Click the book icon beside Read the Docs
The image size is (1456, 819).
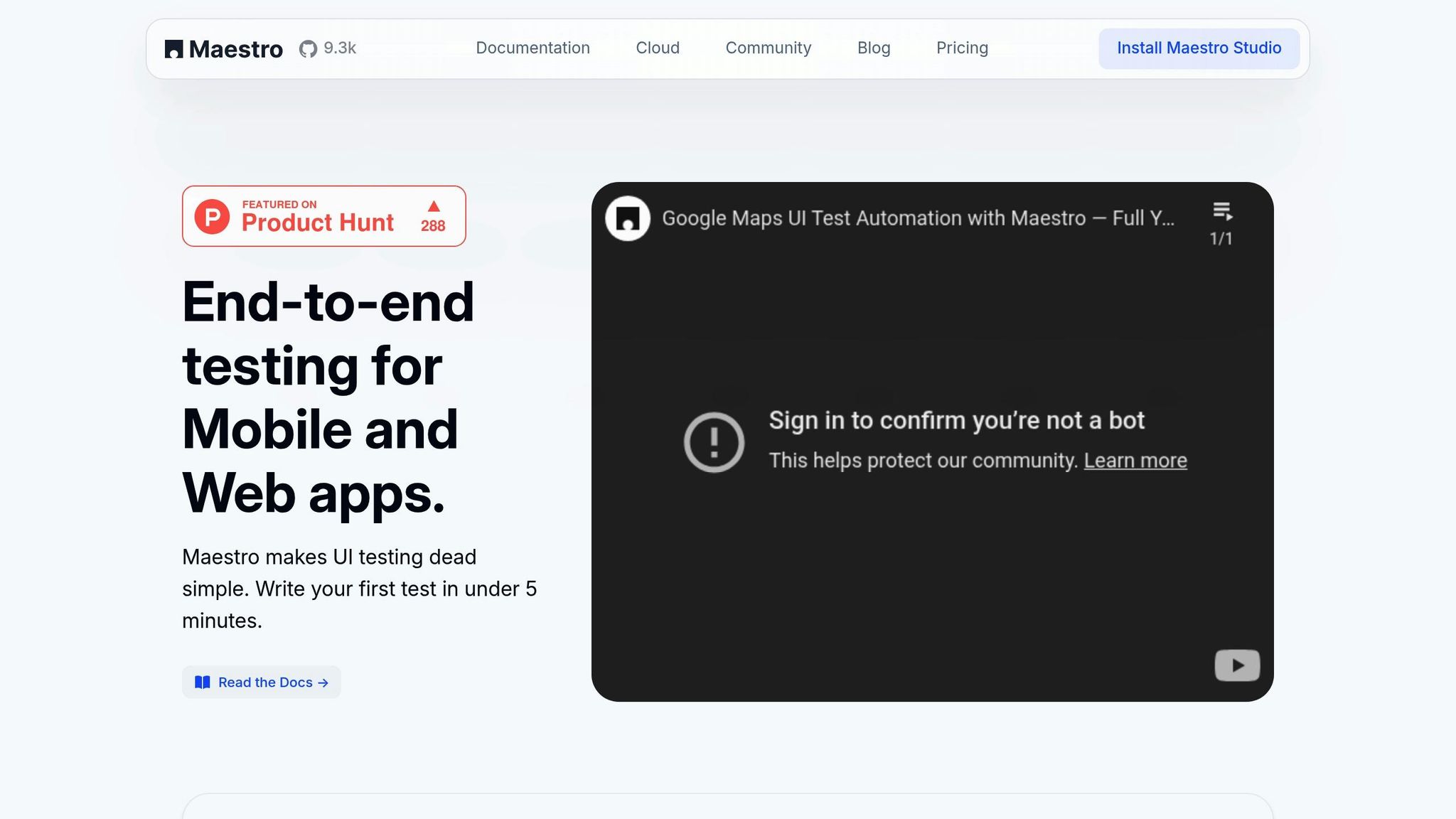point(203,682)
